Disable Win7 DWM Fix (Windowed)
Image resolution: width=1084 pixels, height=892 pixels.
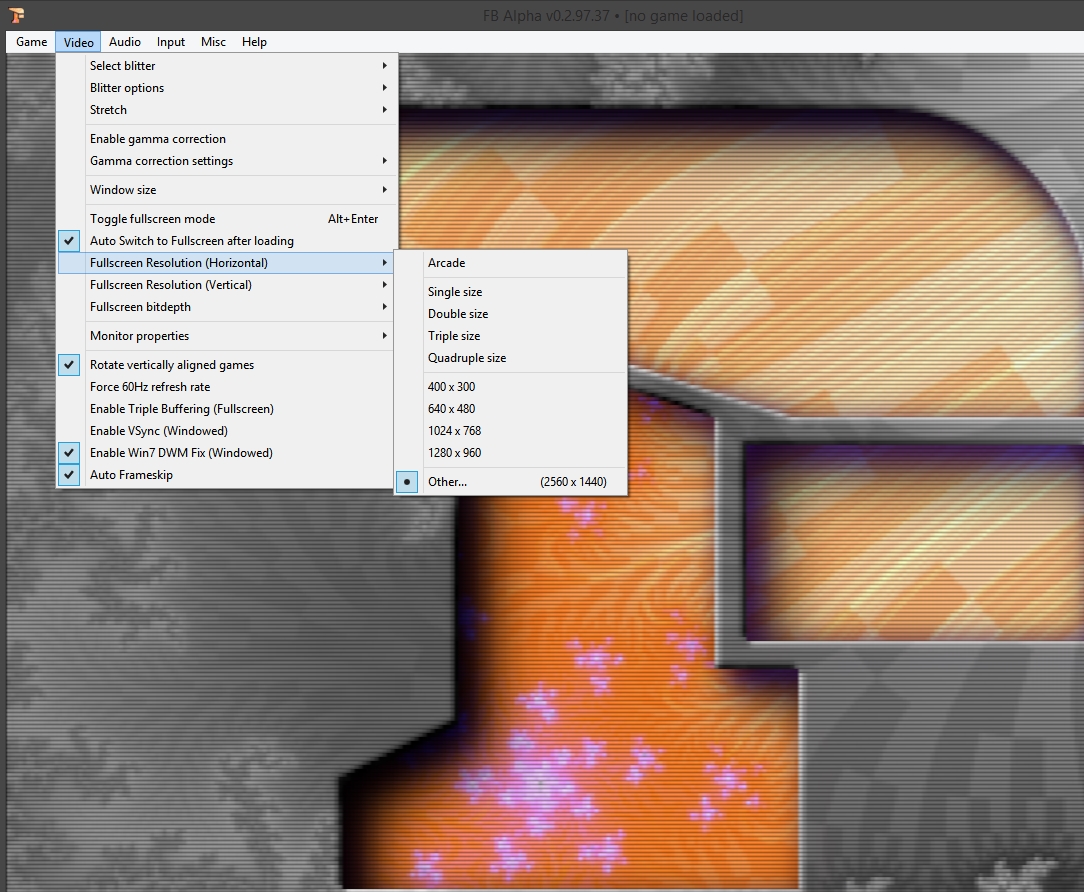(227, 454)
